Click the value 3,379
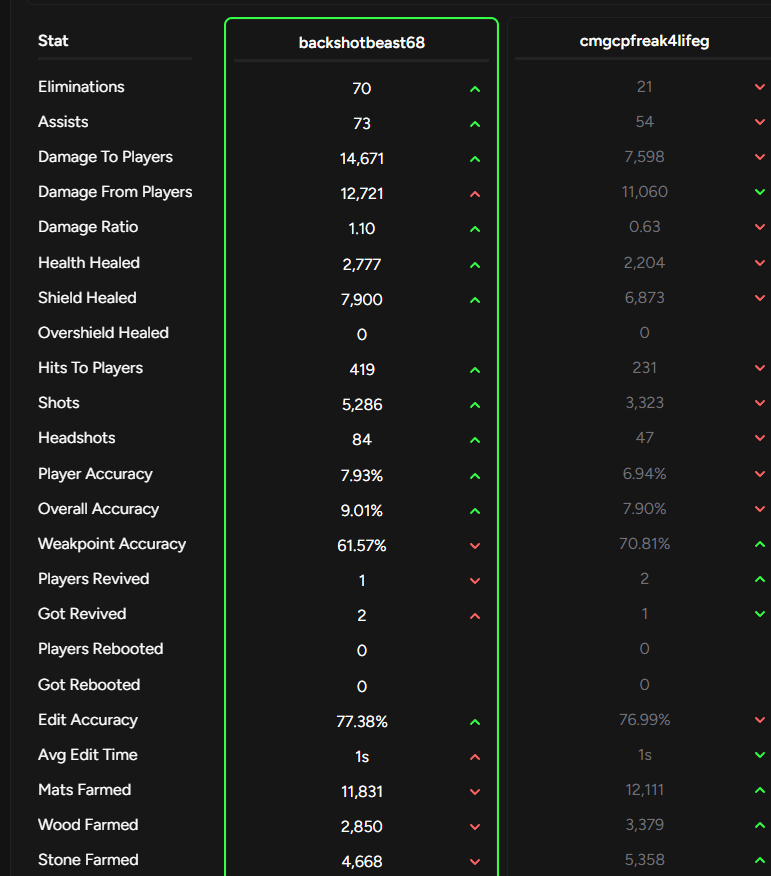This screenshot has height=876, width=771. point(644,825)
